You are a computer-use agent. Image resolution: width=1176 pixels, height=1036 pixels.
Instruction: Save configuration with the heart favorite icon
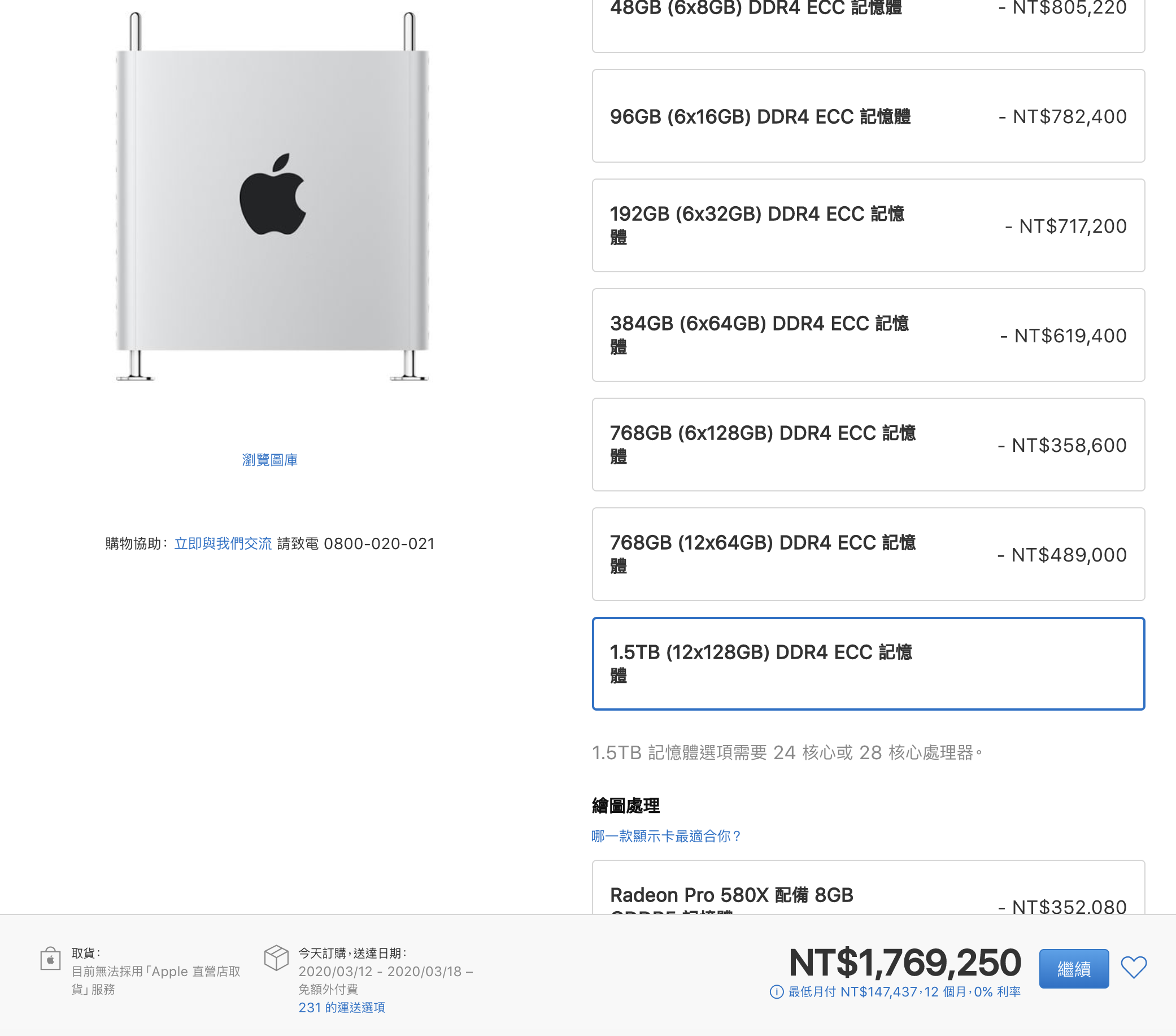click(x=1134, y=968)
